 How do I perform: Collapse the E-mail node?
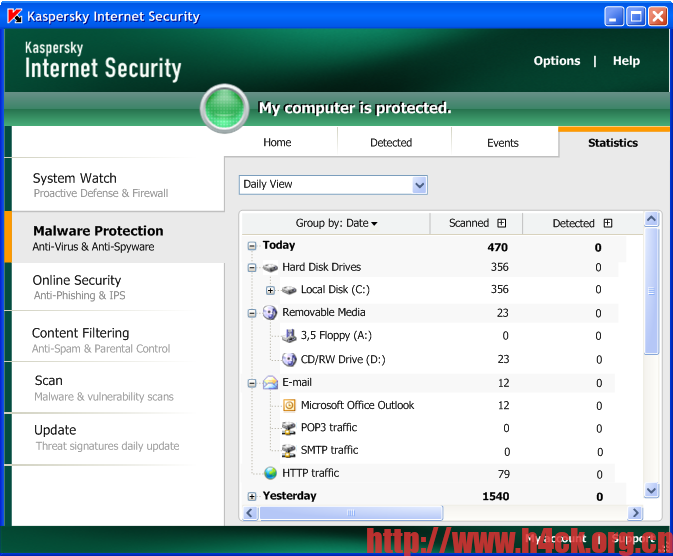252,383
